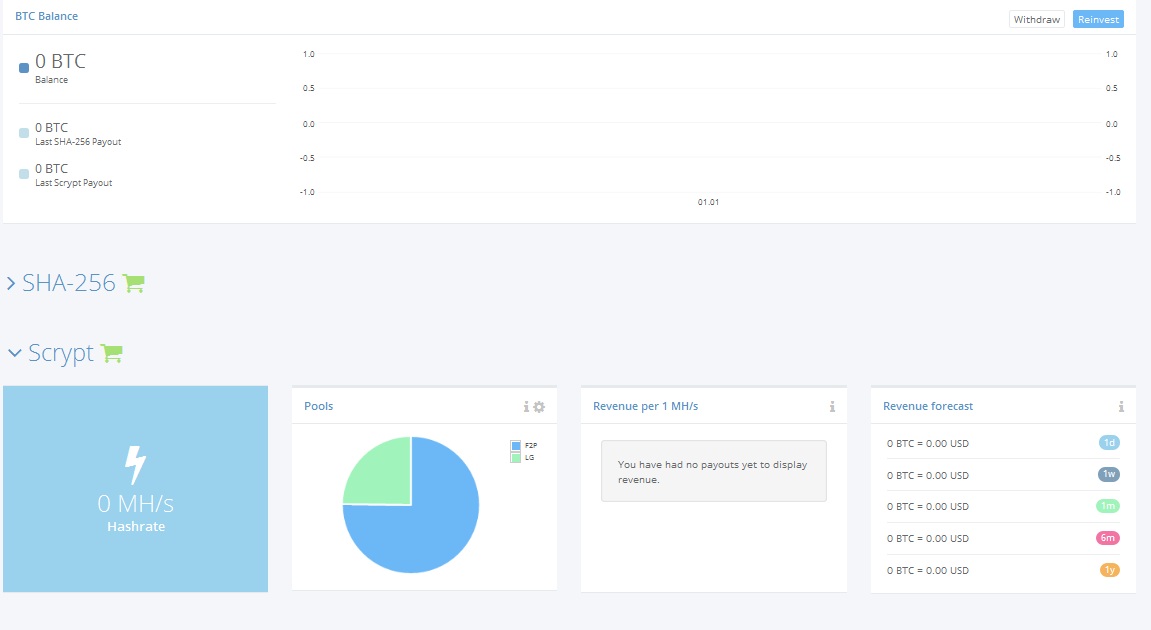This screenshot has height=630, width=1151.
Task: Click the '0 BTC = 0.00 USD' value in 1y row
Action: tap(928, 571)
